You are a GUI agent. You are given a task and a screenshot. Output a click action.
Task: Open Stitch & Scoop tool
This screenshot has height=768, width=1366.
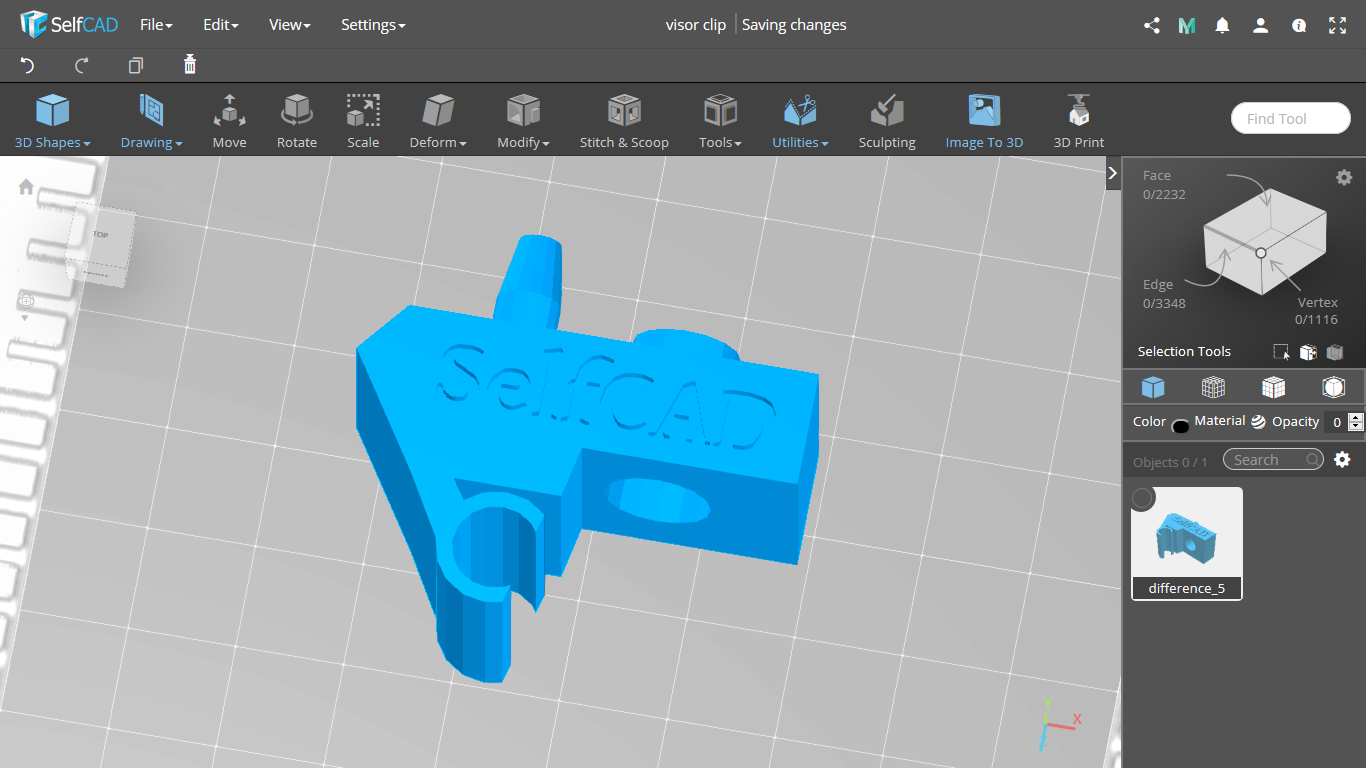pyautogui.click(x=624, y=121)
